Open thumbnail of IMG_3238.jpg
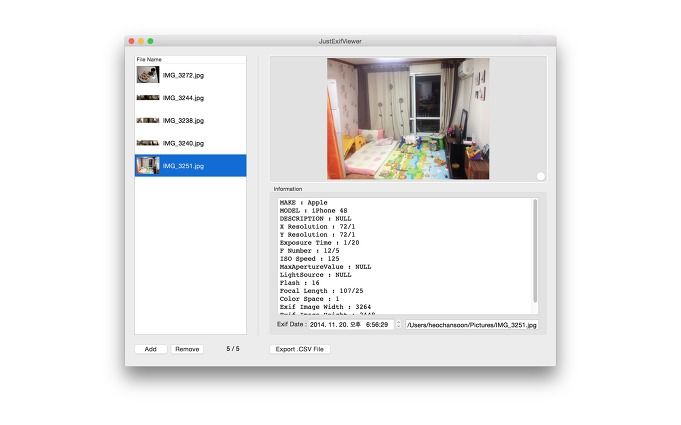This screenshot has height=425, width=681. tap(148, 120)
